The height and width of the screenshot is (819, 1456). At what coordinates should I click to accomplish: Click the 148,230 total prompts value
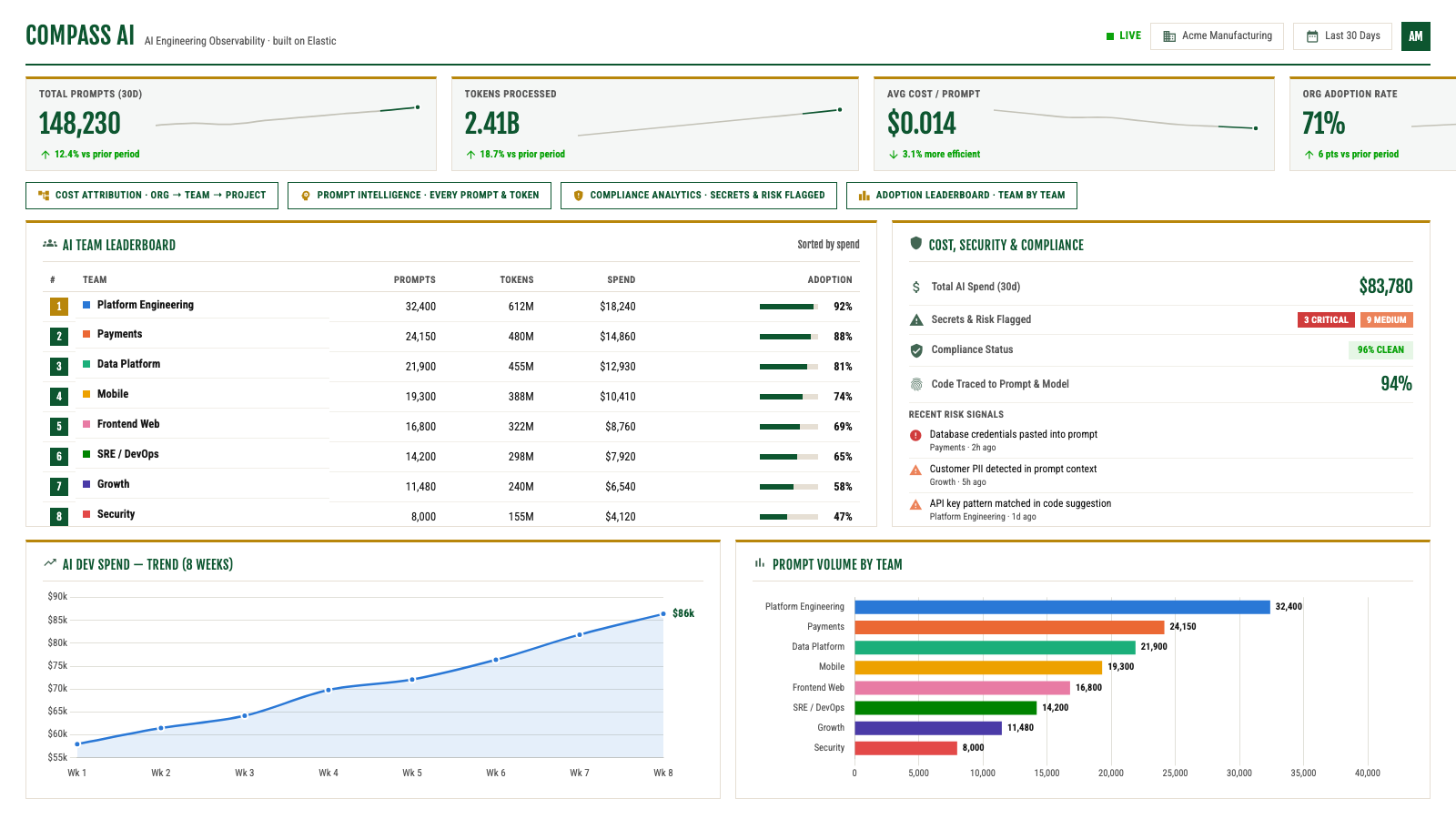pyautogui.click(x=80, y=123)
